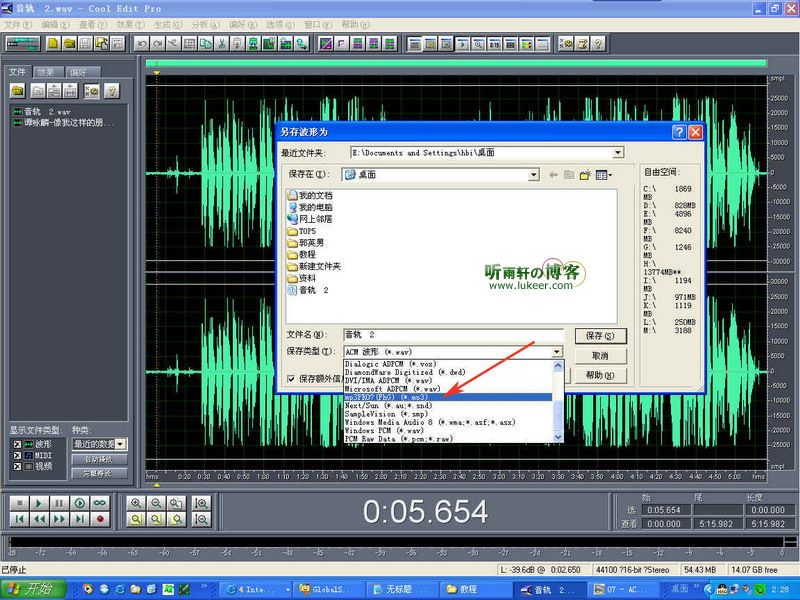
Task: Click the format list scrollbar down arrow
Action: [x=558, y=437]
